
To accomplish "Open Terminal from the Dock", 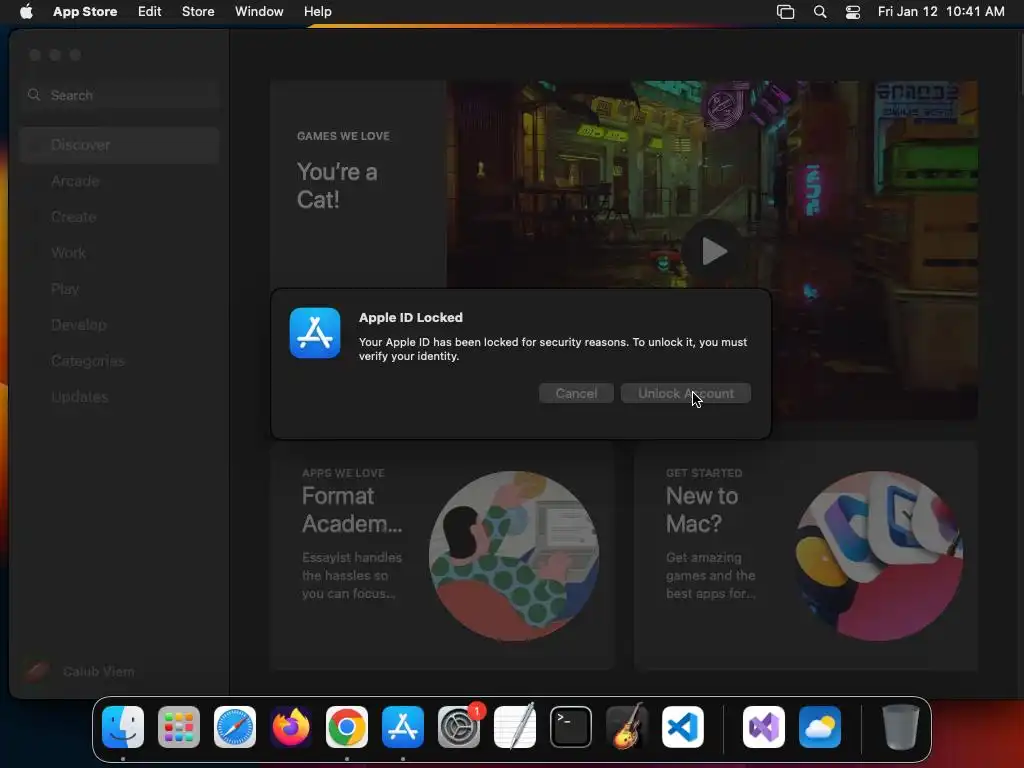I will click(x=571, y=727).
